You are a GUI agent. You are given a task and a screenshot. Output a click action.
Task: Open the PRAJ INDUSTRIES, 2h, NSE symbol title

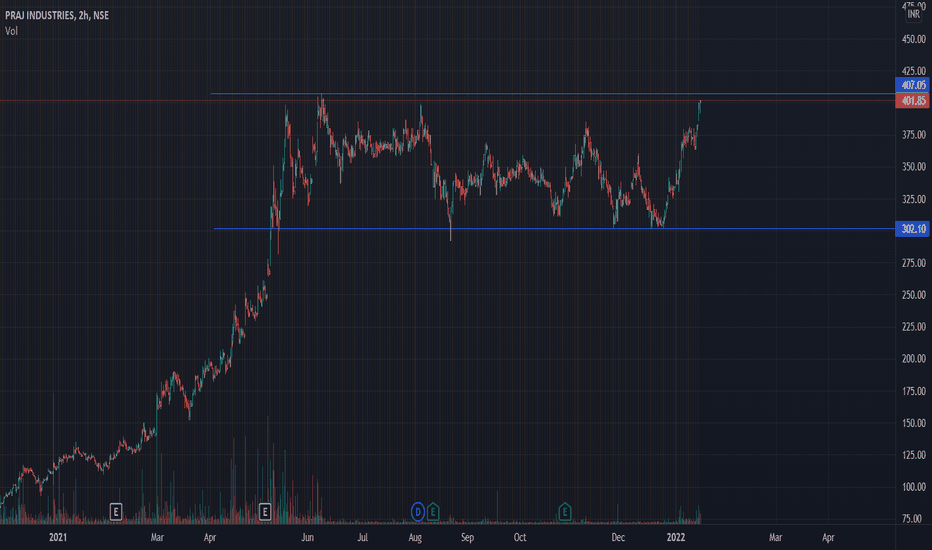(x=57, y=15)
